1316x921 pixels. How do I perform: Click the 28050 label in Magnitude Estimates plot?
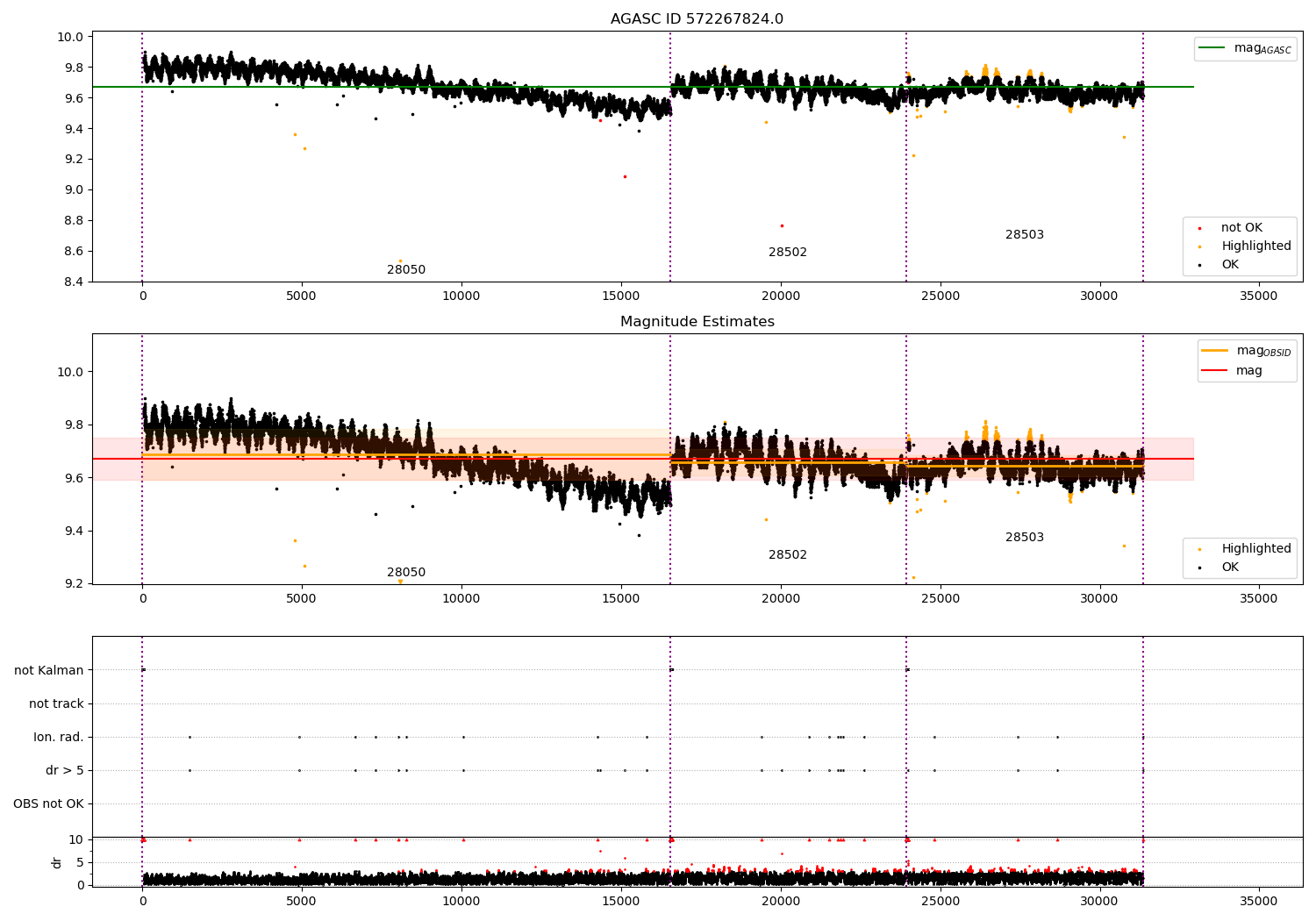click(x=406, y=573)
